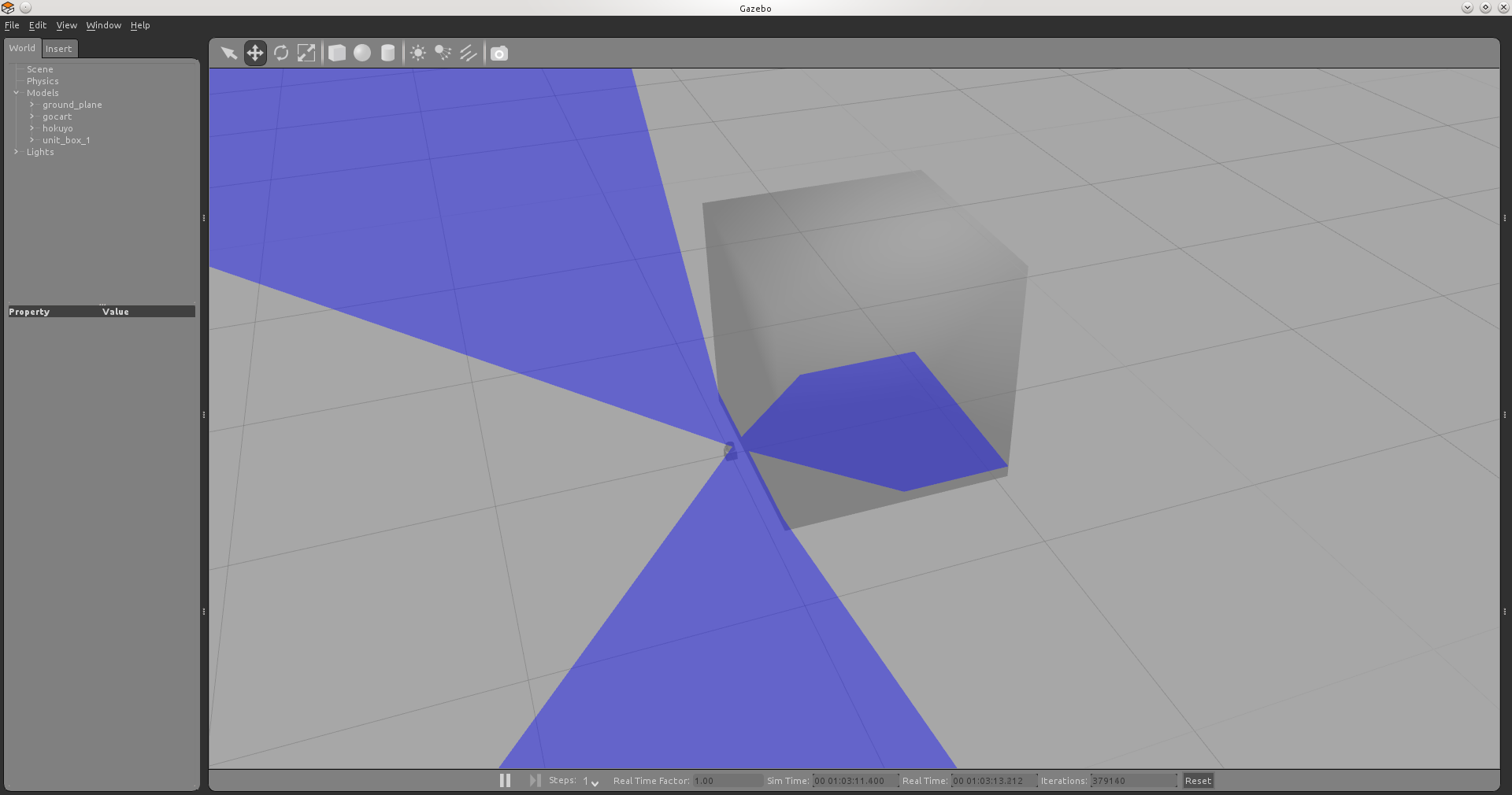This screenshot has height=795, width=1512.
Task: Select the hokuyo model in the tree
Action: pyautogui.click(x=57, y=128)
